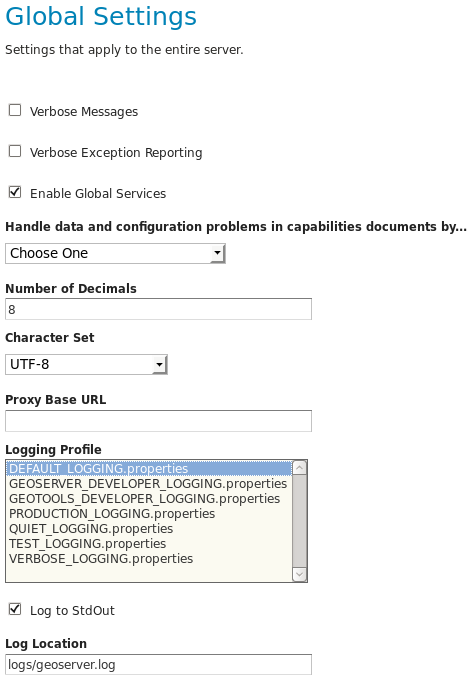474x679 pixels.
Task: Click the Global Settings page heading
Action: (101, 16)
